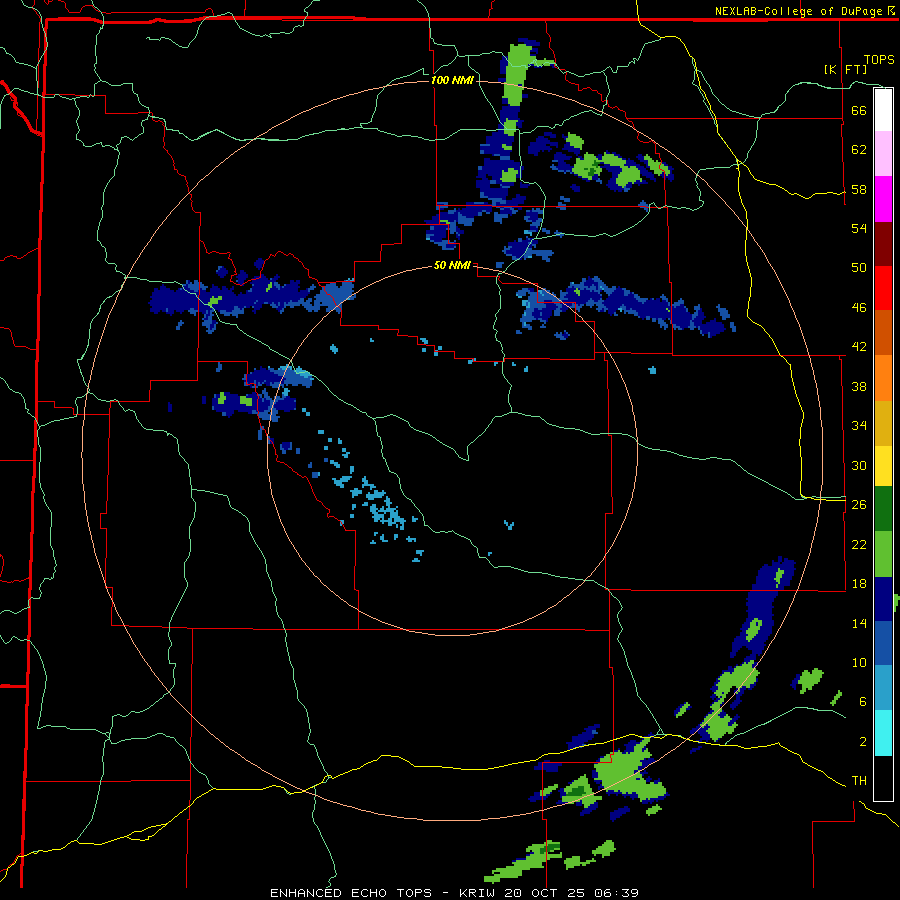
Task: Click the 26 legend value
Action: point(859,505)
